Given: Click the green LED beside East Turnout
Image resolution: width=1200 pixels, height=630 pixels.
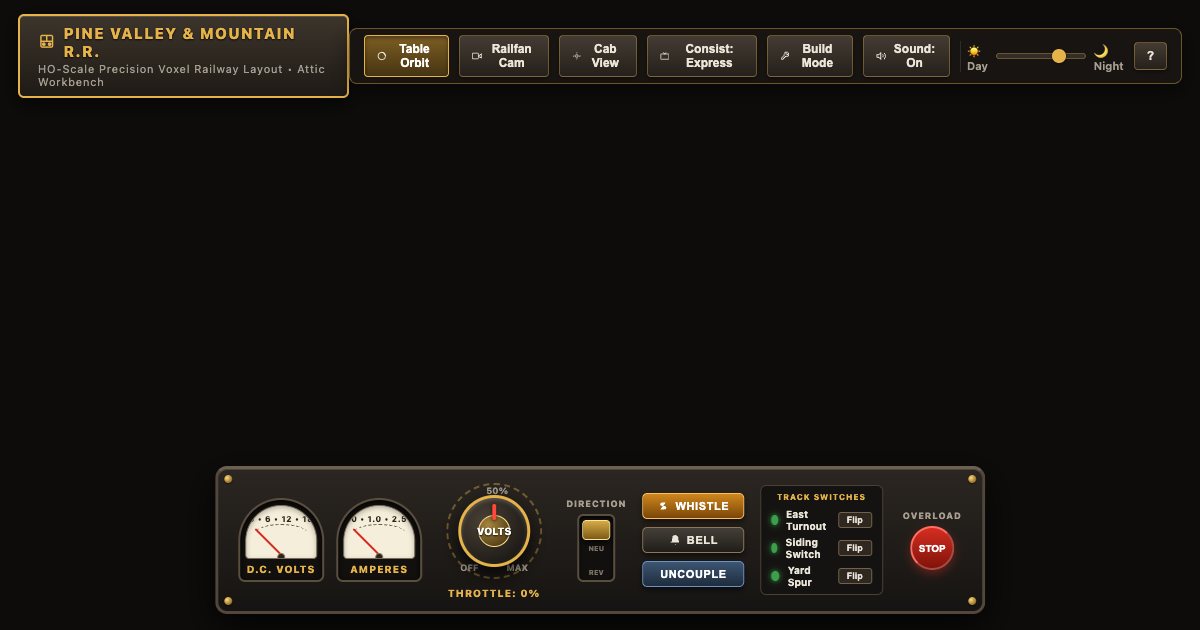Looking at the screenshot, I should coord(774,520).
